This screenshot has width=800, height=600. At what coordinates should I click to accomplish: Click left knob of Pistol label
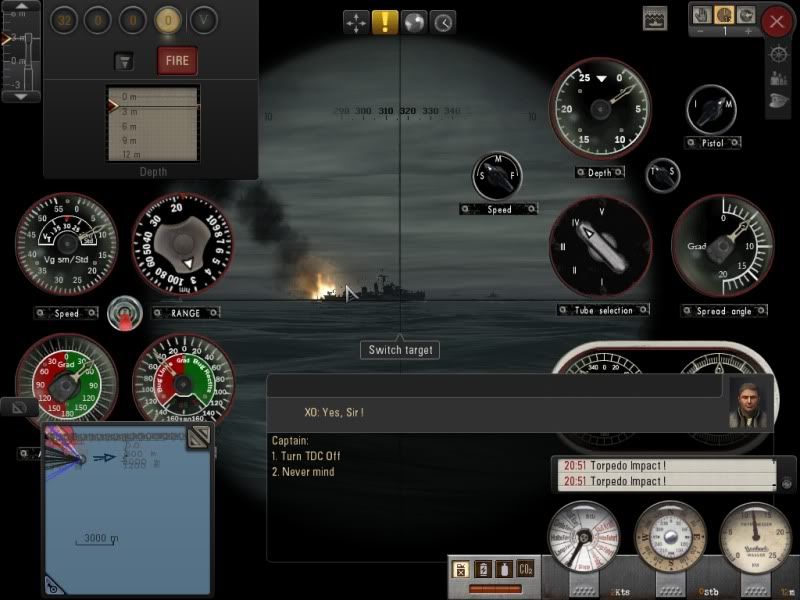(x=691, y=143)
